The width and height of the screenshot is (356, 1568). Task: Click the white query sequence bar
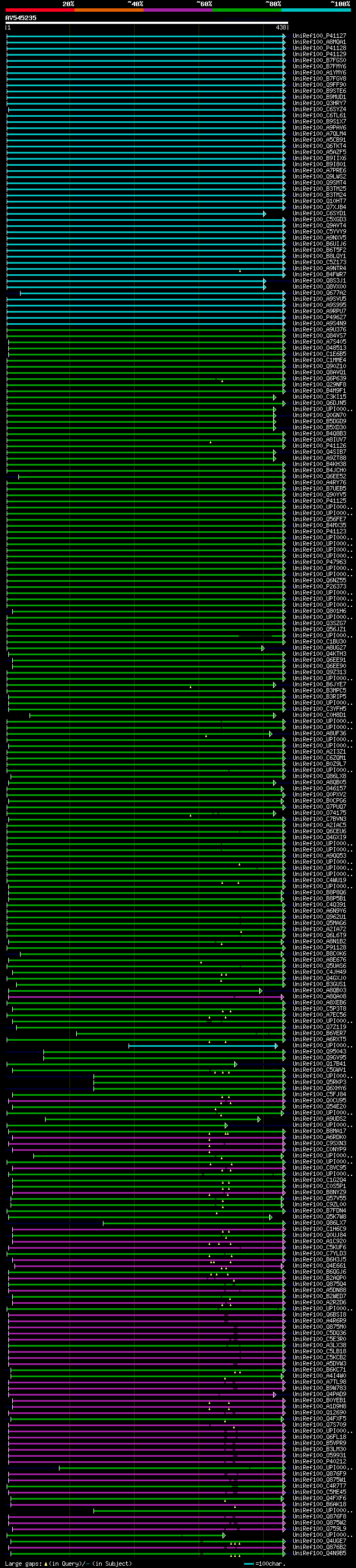pos(147,23)
